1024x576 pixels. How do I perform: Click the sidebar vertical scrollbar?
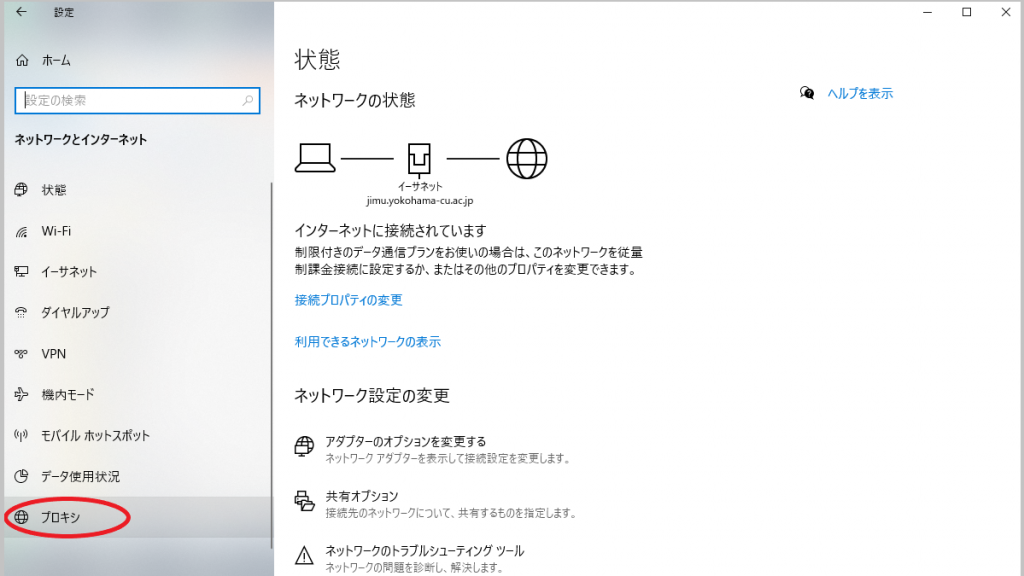[272, 360]
